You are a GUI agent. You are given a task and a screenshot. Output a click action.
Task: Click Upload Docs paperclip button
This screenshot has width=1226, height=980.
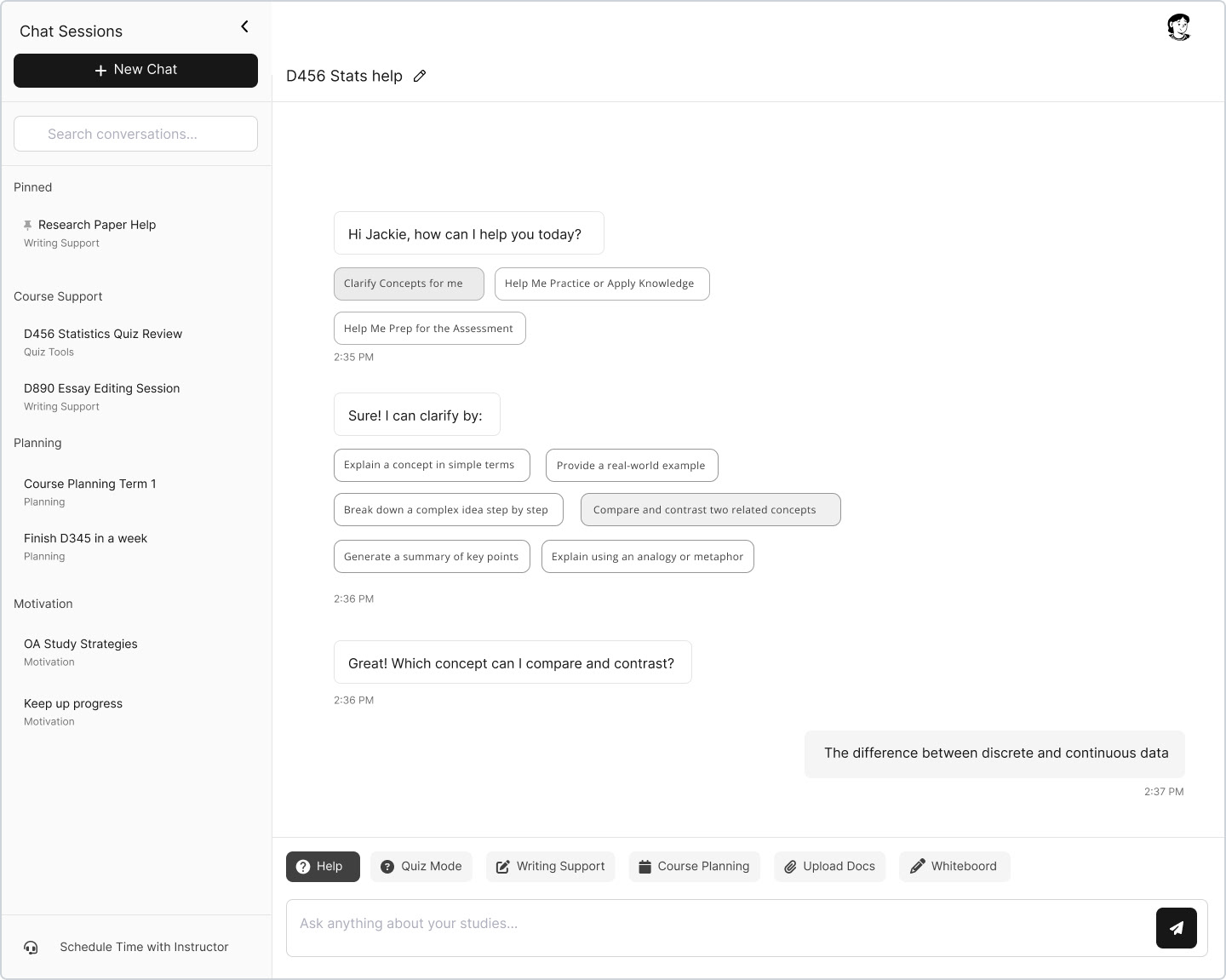(x=829, y=867)
